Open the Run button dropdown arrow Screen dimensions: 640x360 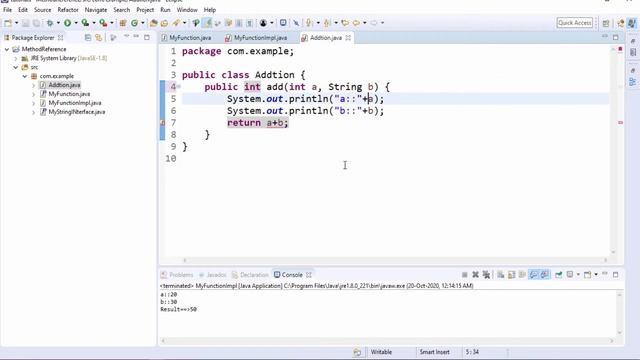click(76, 23)
